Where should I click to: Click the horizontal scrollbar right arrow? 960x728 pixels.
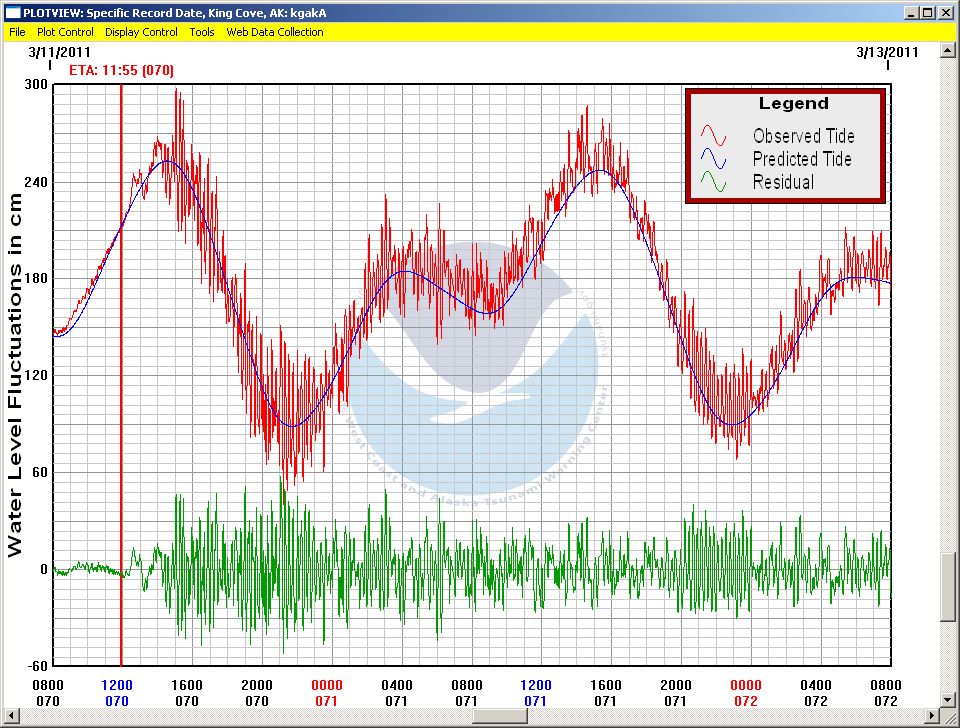[x=934, y=717]
